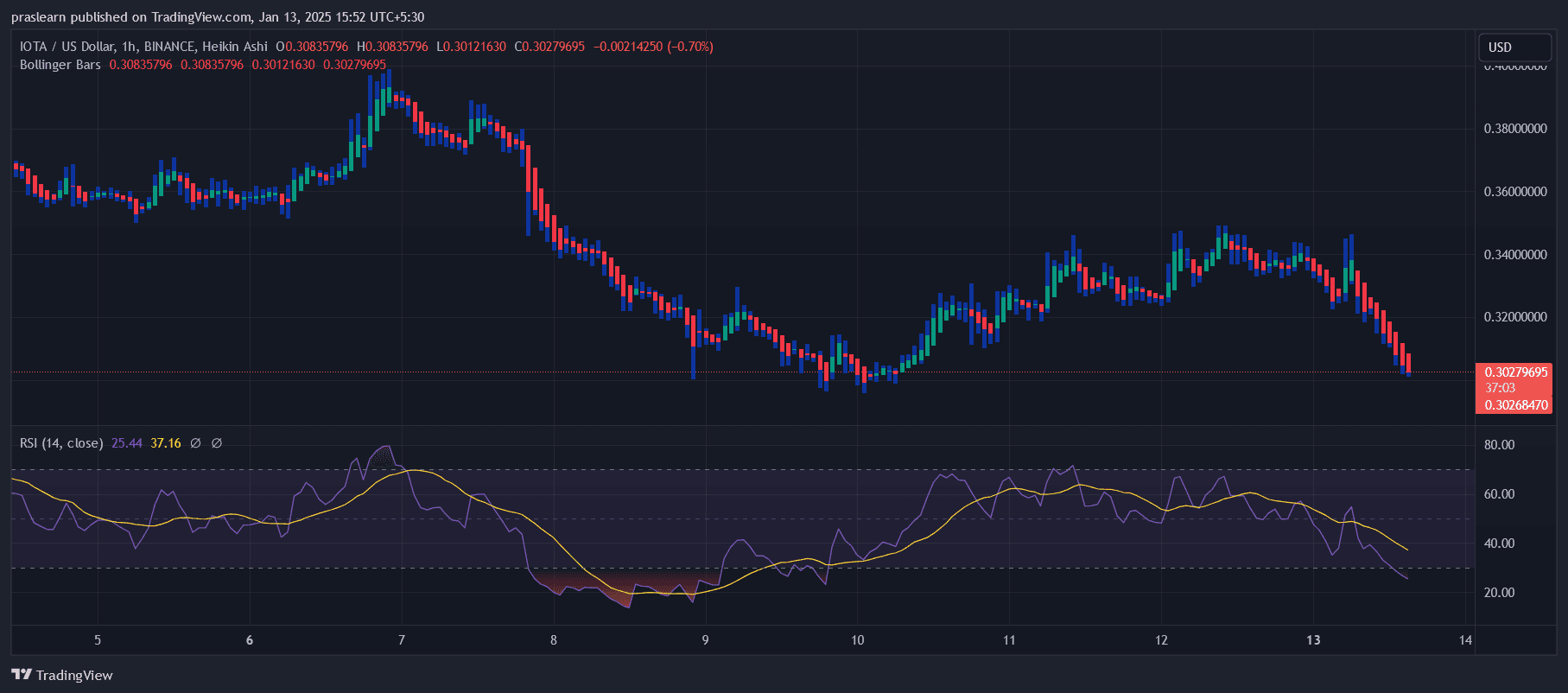Click date 7 on the time axis
The height and width of the screenshot is (693, 1568).
(402, 640)
